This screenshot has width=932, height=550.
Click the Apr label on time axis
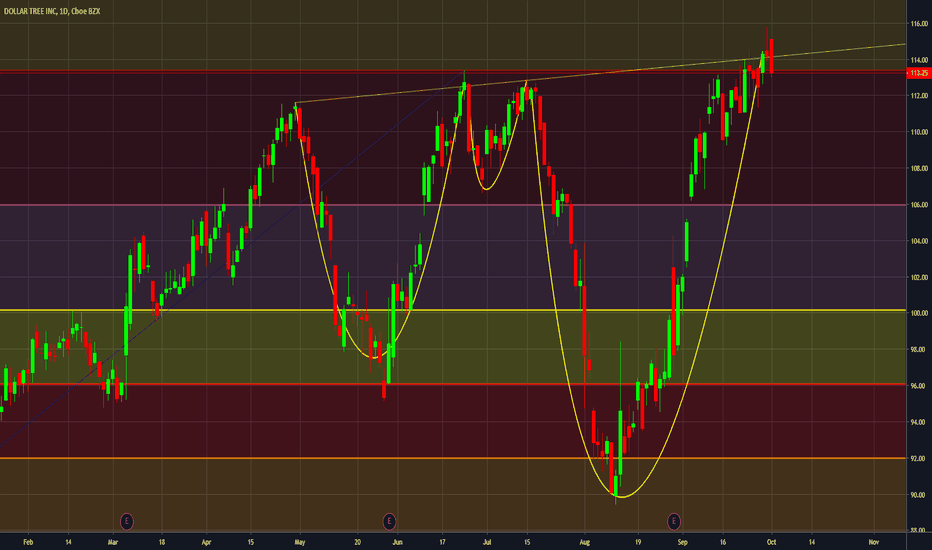206,542
